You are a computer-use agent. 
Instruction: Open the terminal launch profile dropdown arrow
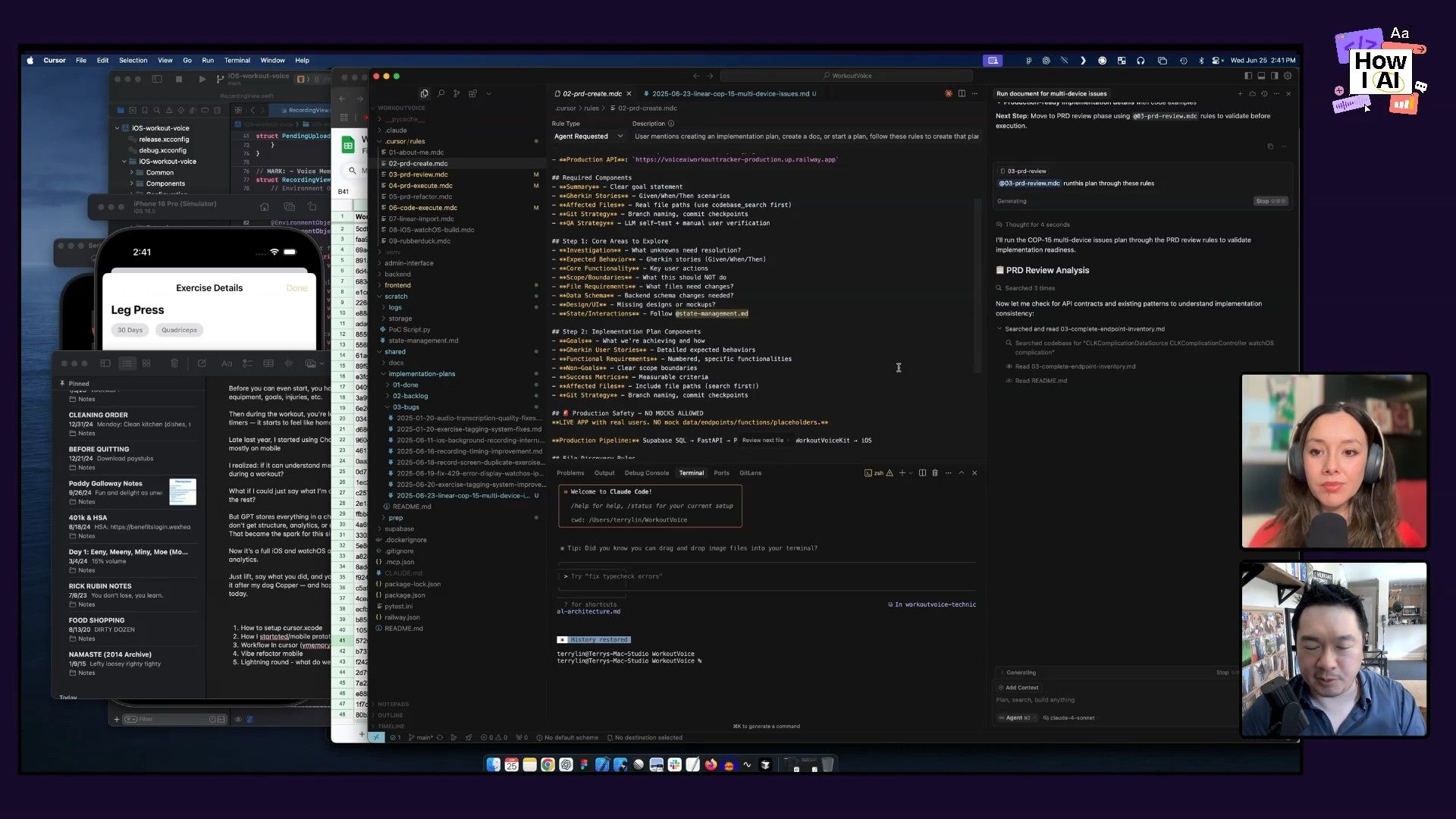911,472
